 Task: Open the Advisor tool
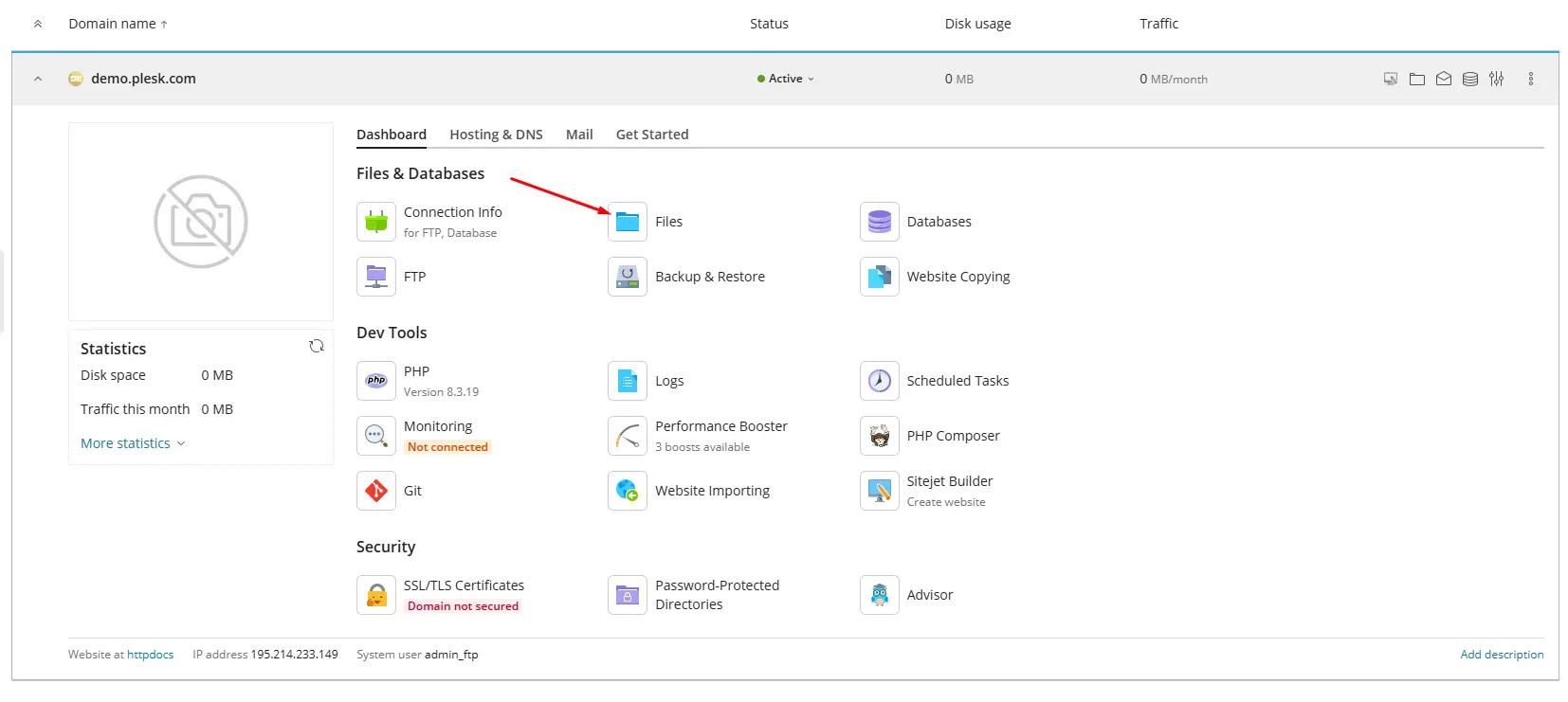click(x=879, y=595)
